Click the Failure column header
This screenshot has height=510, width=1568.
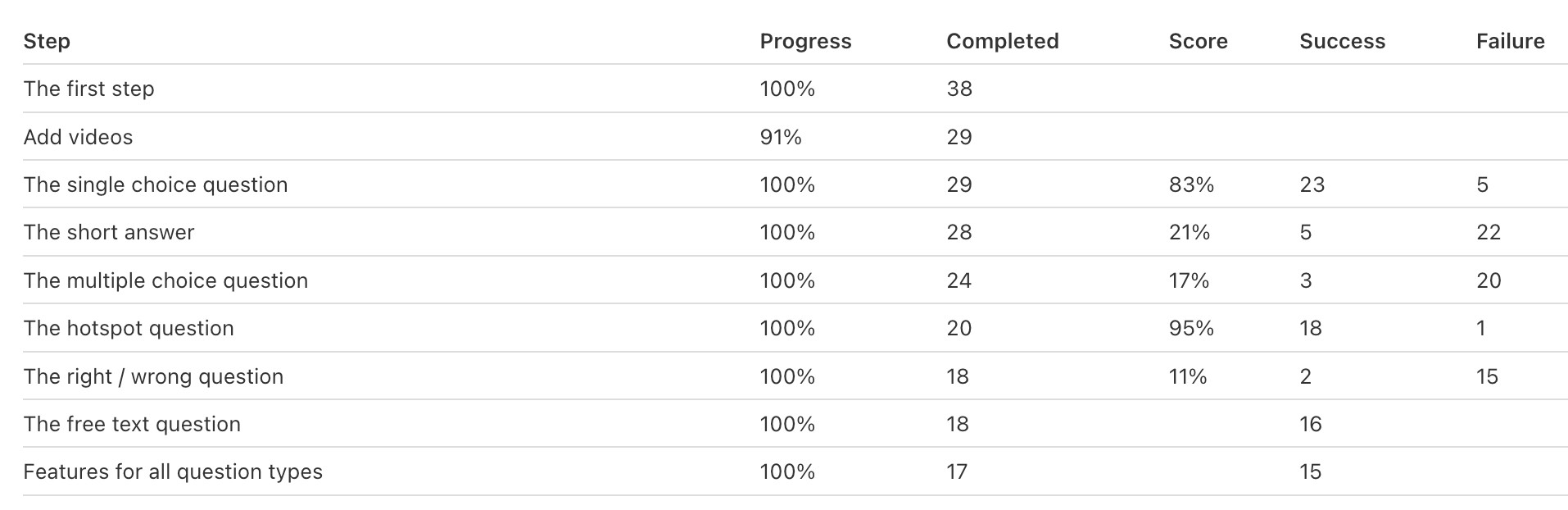(x=1510, y=41)
